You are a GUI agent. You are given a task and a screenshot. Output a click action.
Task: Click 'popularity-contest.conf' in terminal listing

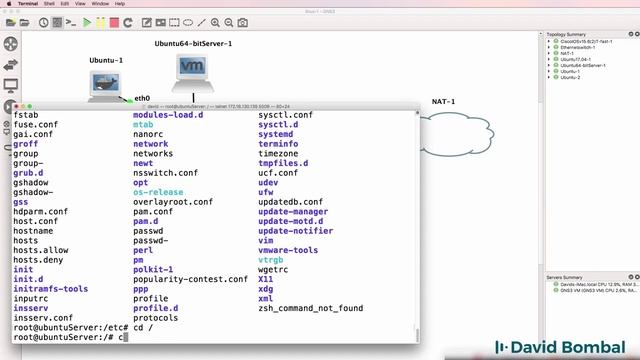[x=190, y=279]
